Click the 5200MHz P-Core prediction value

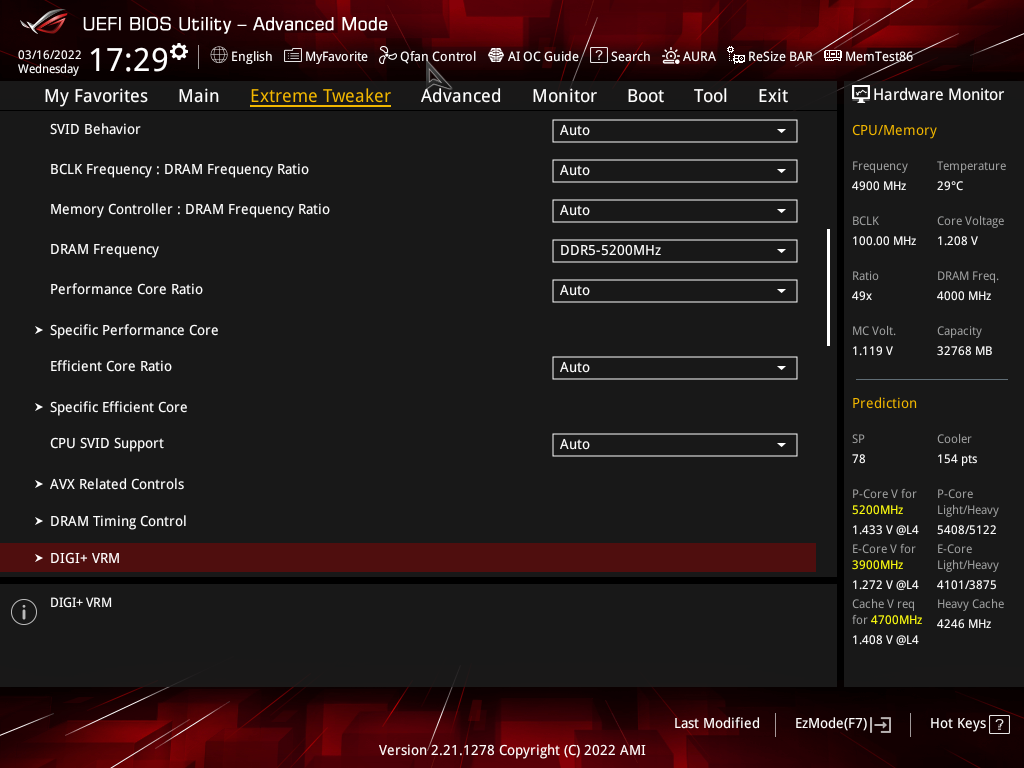coord(878,510)
